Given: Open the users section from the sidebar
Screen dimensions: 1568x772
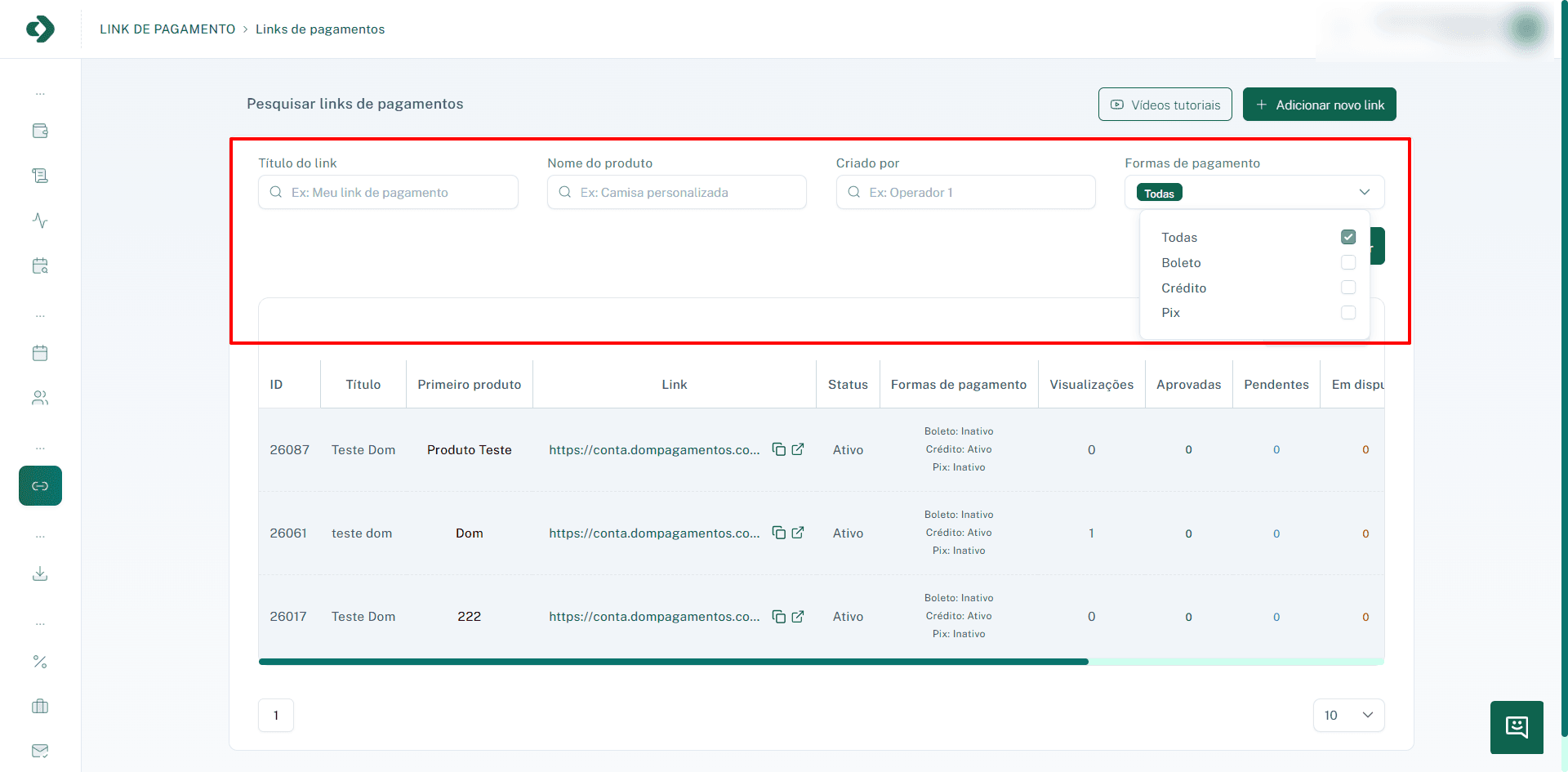Looking at the screenshot, I should pos(40,398).
